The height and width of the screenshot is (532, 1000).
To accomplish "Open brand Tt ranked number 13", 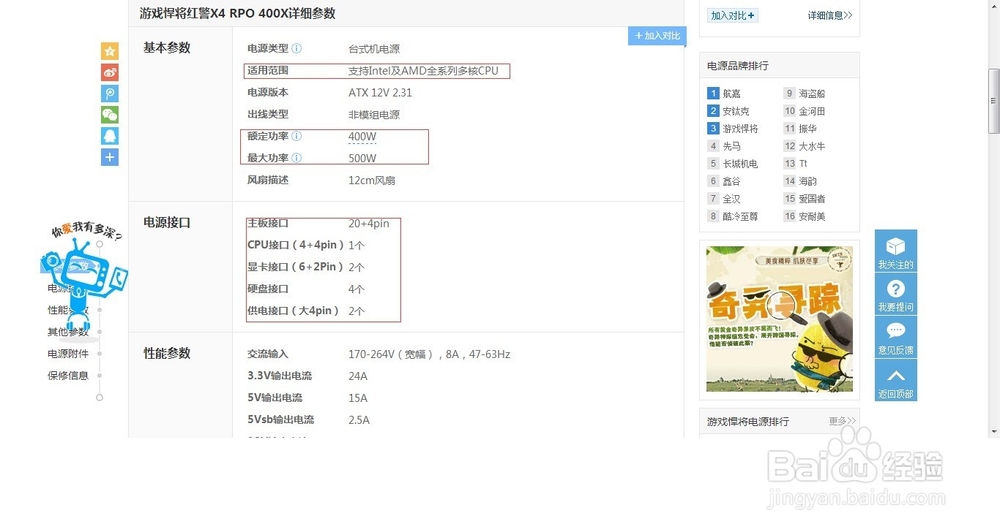I will pos(803,163).
